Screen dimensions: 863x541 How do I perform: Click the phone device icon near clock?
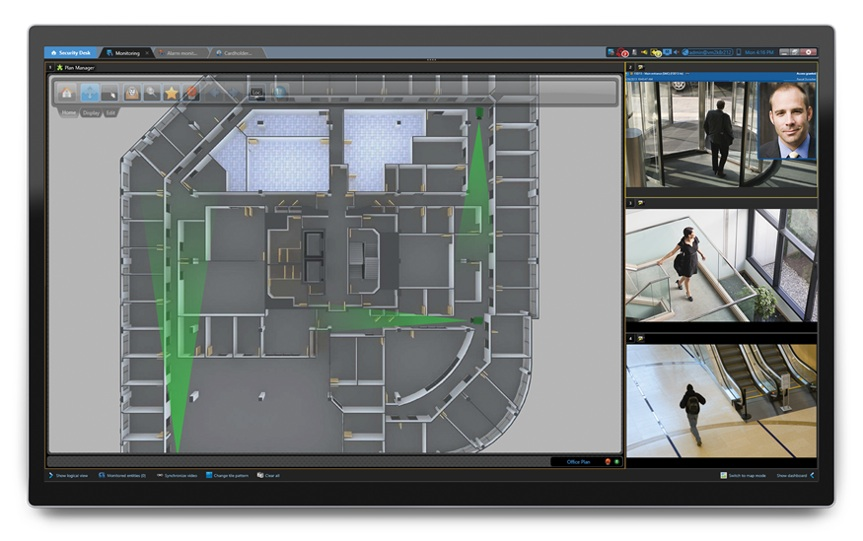(x=739, y=52)
